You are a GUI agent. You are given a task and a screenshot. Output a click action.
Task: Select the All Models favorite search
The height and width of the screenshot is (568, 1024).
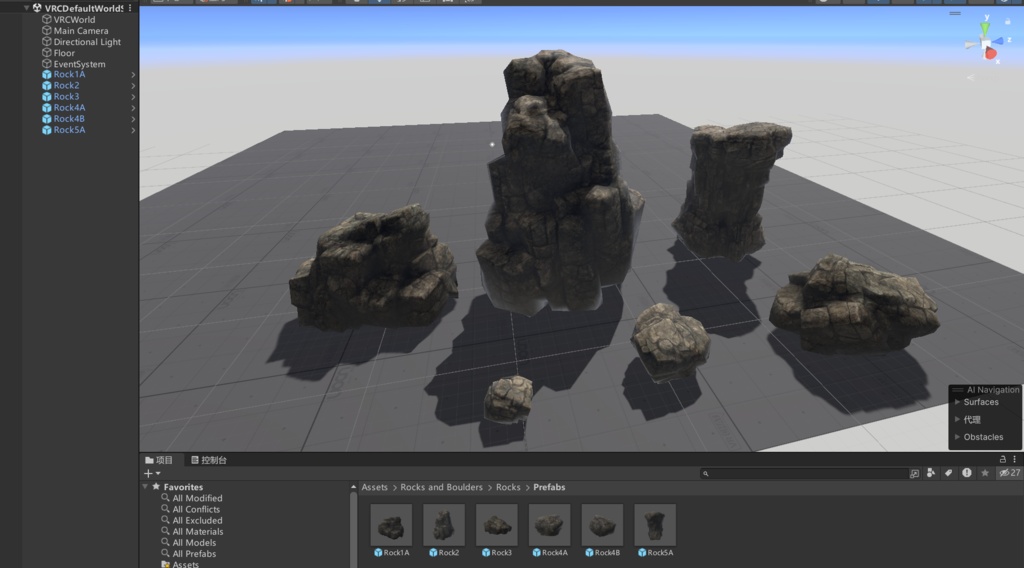194,543
